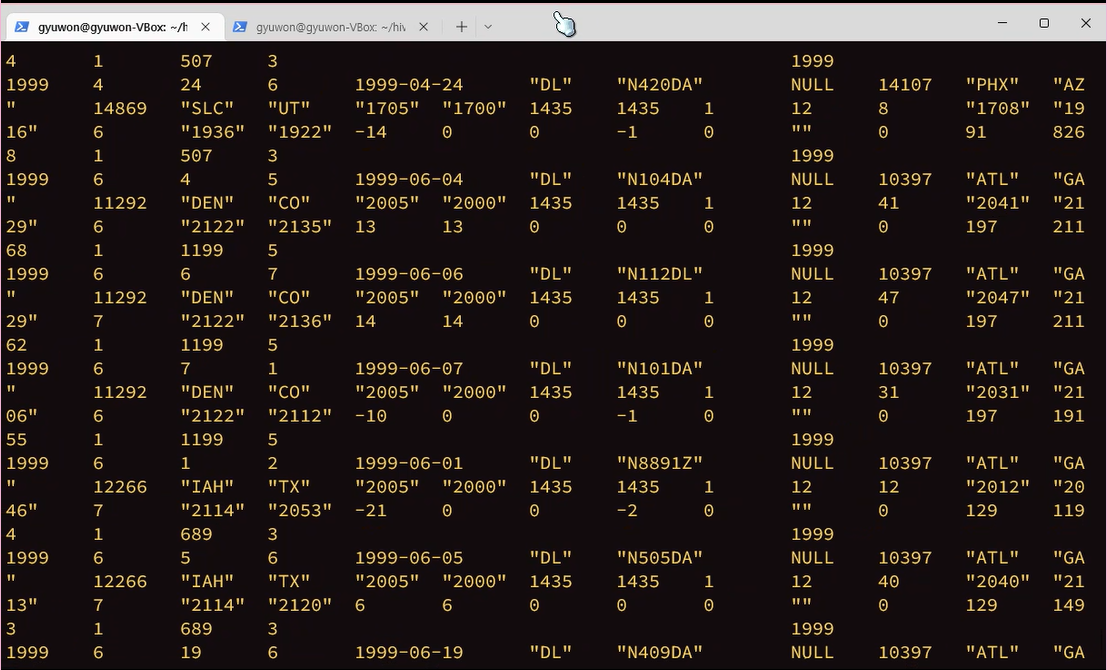Minimize the terminal window
1107x670 pixels.
(1002, 23)
